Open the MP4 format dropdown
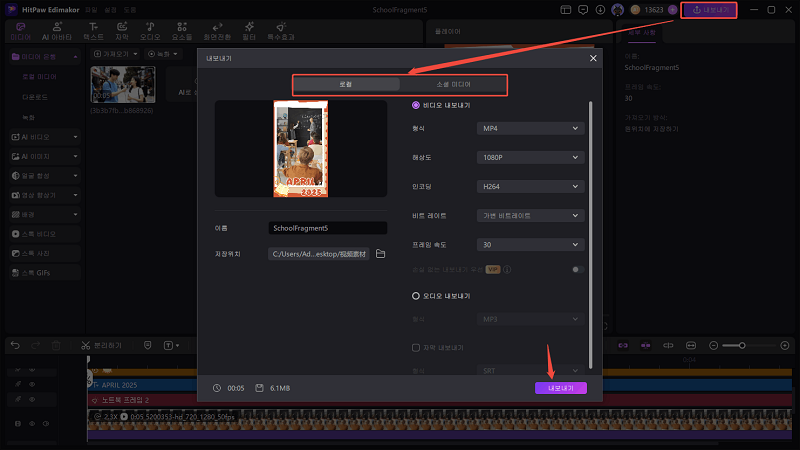This screenshot has width=800, height=450. tap(530, 128)
